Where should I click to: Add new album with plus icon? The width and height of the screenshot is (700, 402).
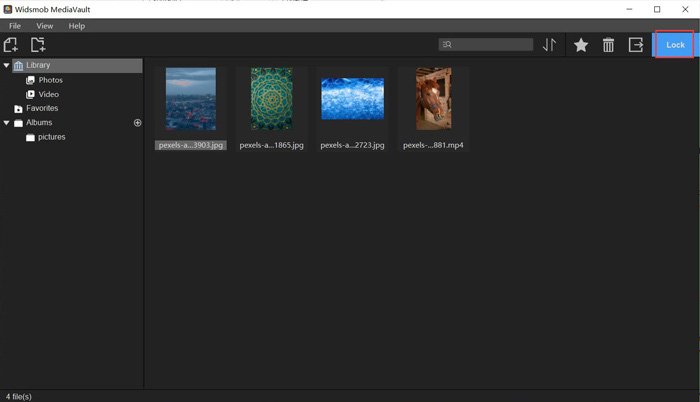coord(138,122)
